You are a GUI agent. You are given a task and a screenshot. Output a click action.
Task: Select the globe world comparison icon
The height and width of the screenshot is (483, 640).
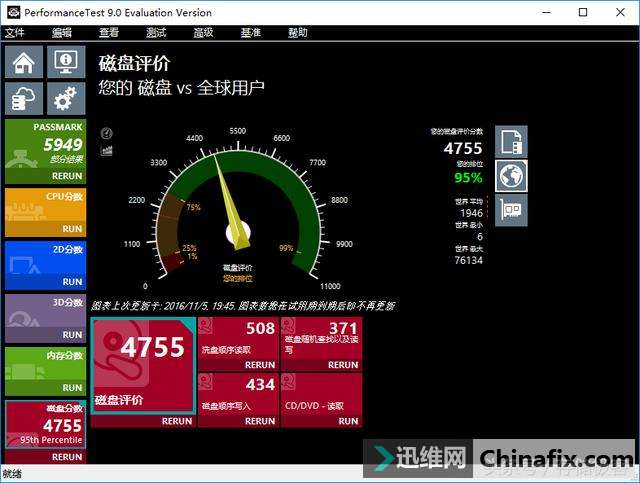[x=511, y=176]
